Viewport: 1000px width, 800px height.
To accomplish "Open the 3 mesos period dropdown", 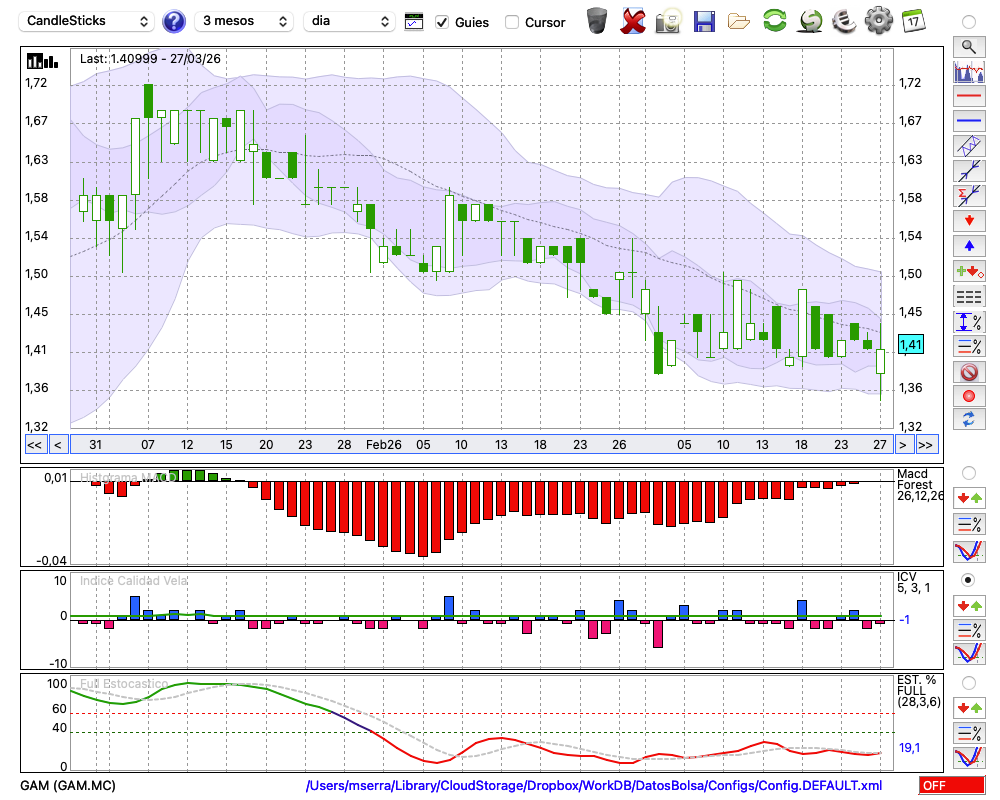I will [243, 21].
